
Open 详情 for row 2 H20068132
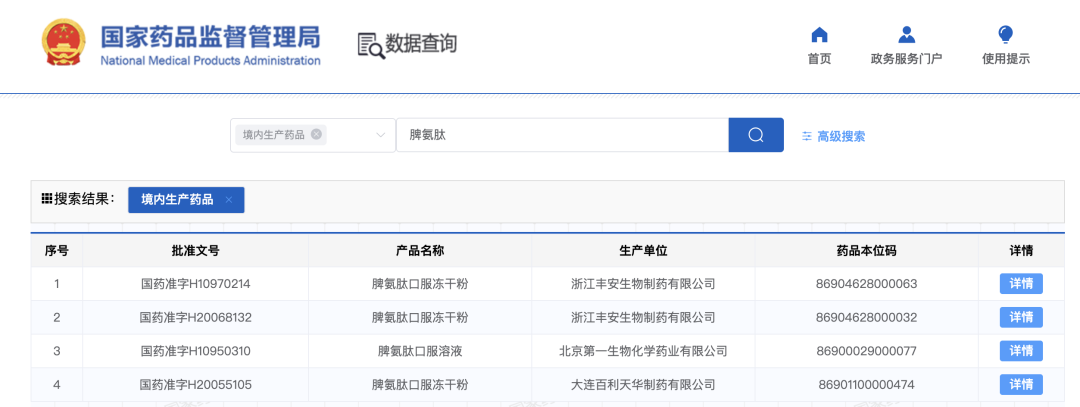[x=1021, y=317]
